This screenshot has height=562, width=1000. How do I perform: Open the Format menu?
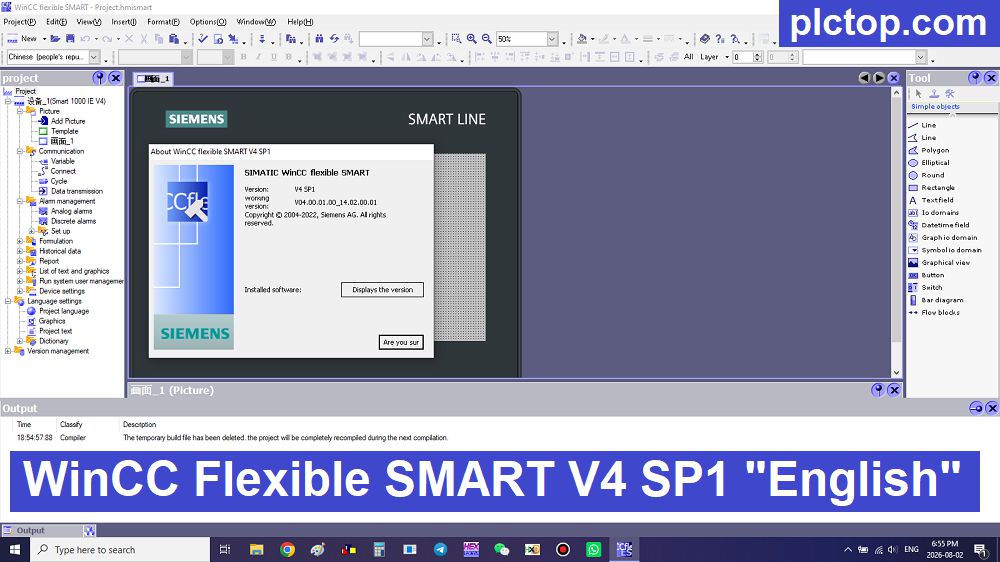point(163,22)
